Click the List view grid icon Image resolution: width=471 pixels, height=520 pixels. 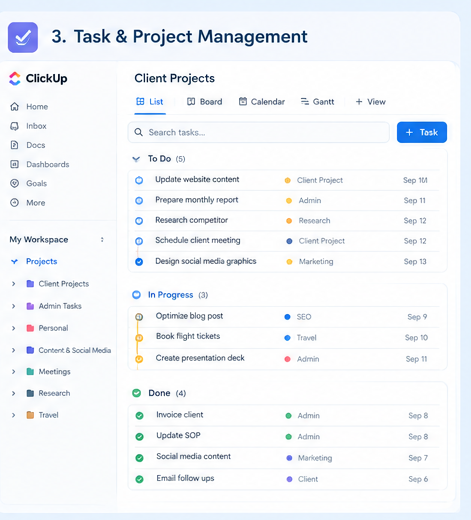pyautogui.click(x=140, y=101)
